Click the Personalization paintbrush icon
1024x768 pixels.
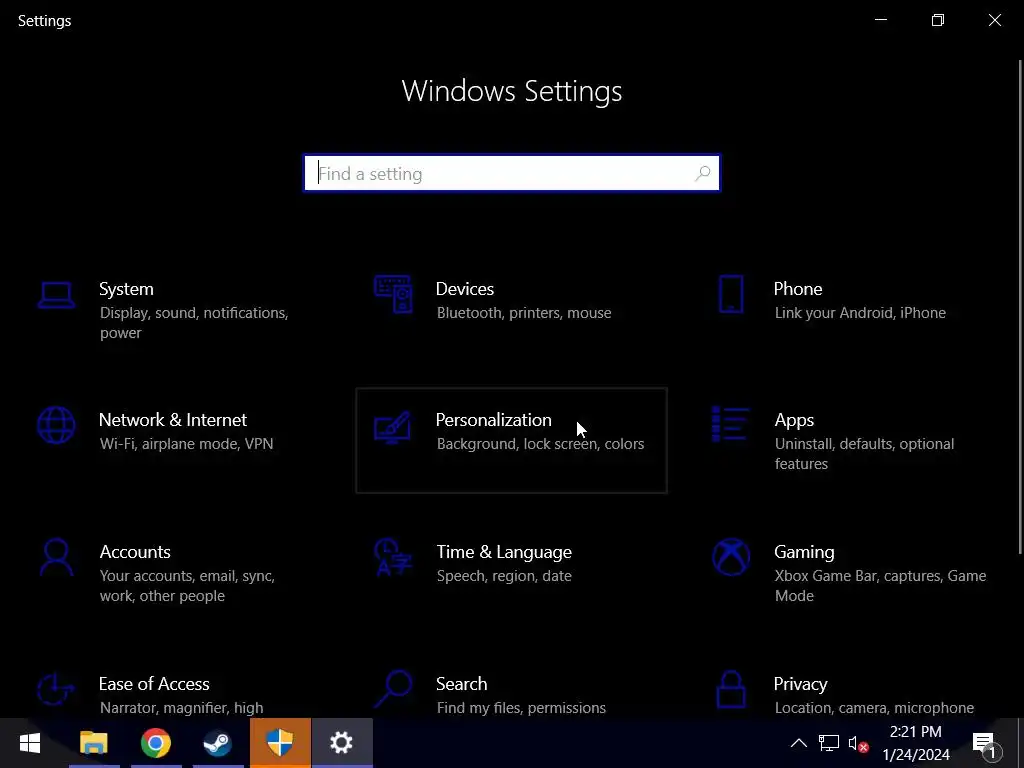point(392,427)
